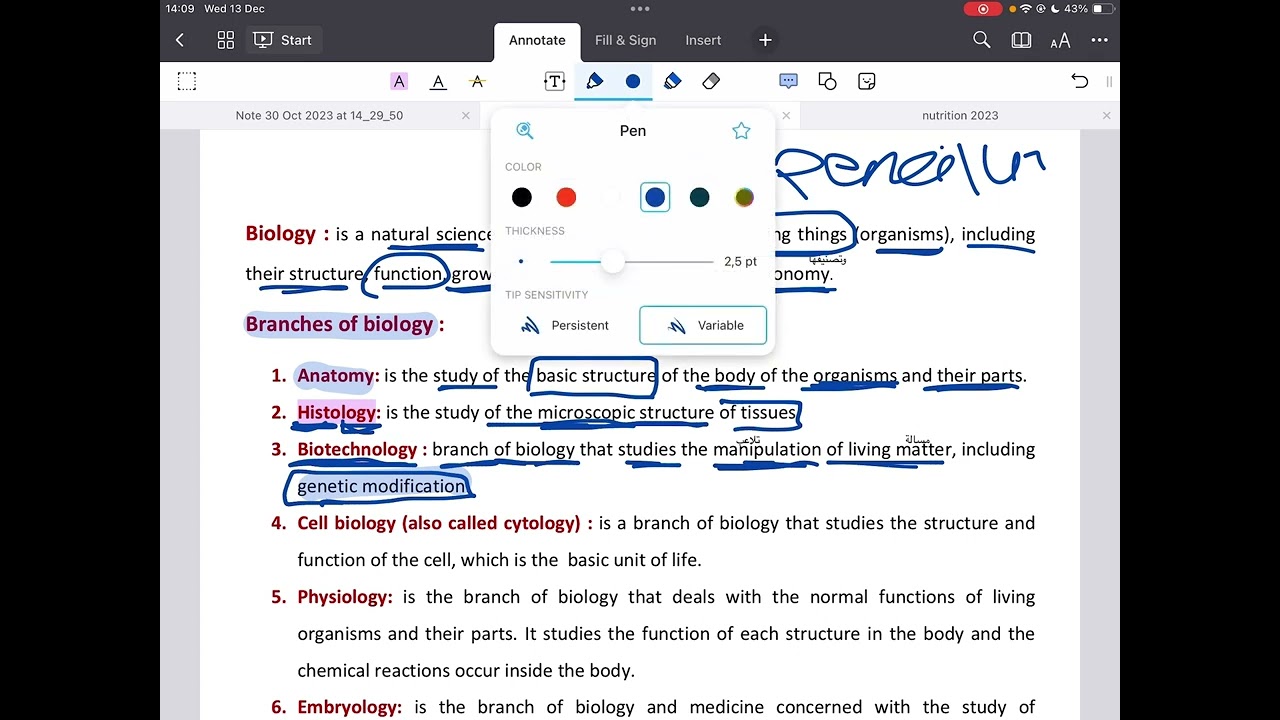This screenshot has width=1280, height=720.
Task: Close the Note 30 Oct 2023 tab
Action: [x=466, y=115]
